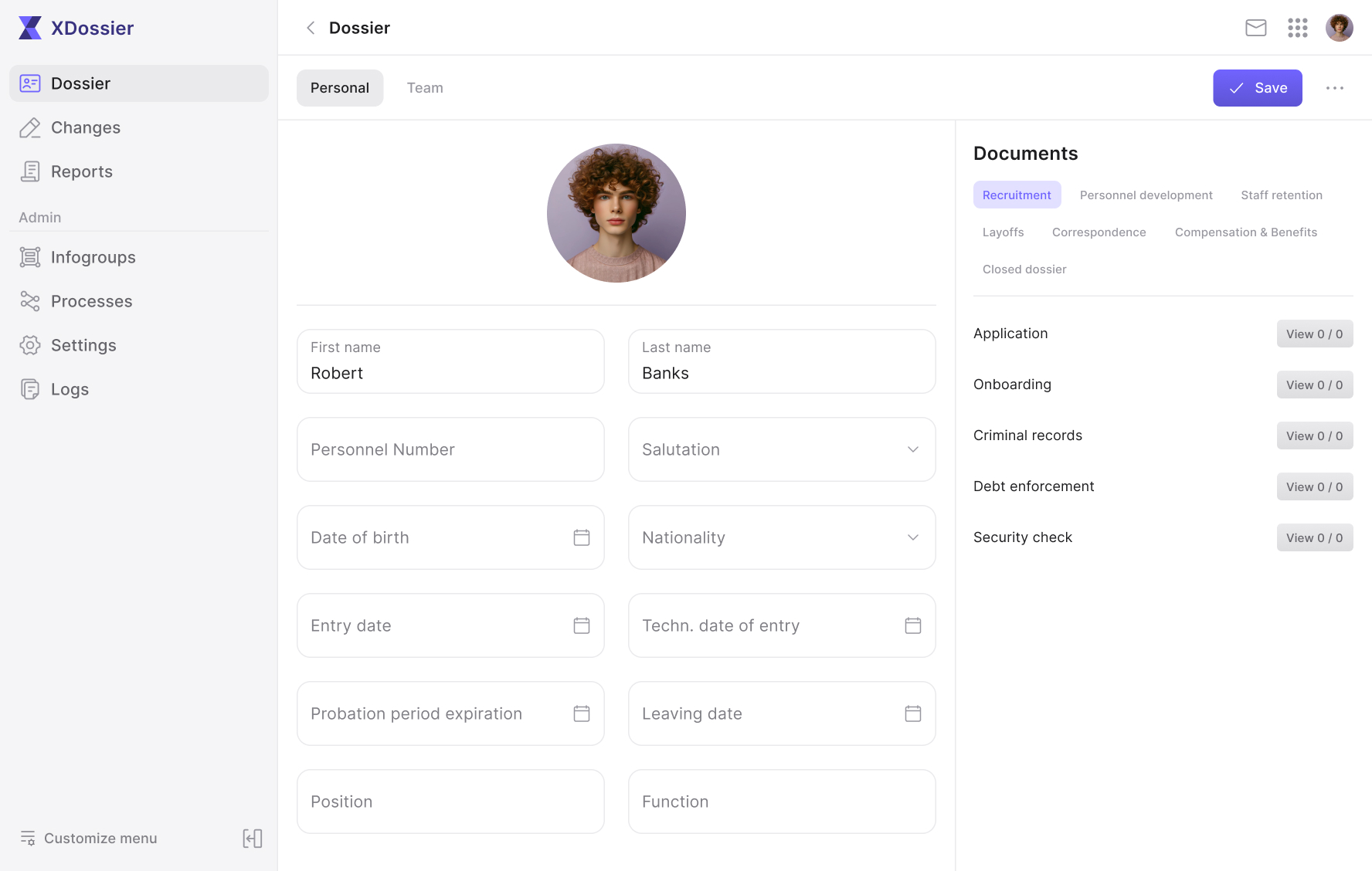This screenshot has width=1372, height=871.
Task: Open Processes in the admin menu
Action: [139, 301]
